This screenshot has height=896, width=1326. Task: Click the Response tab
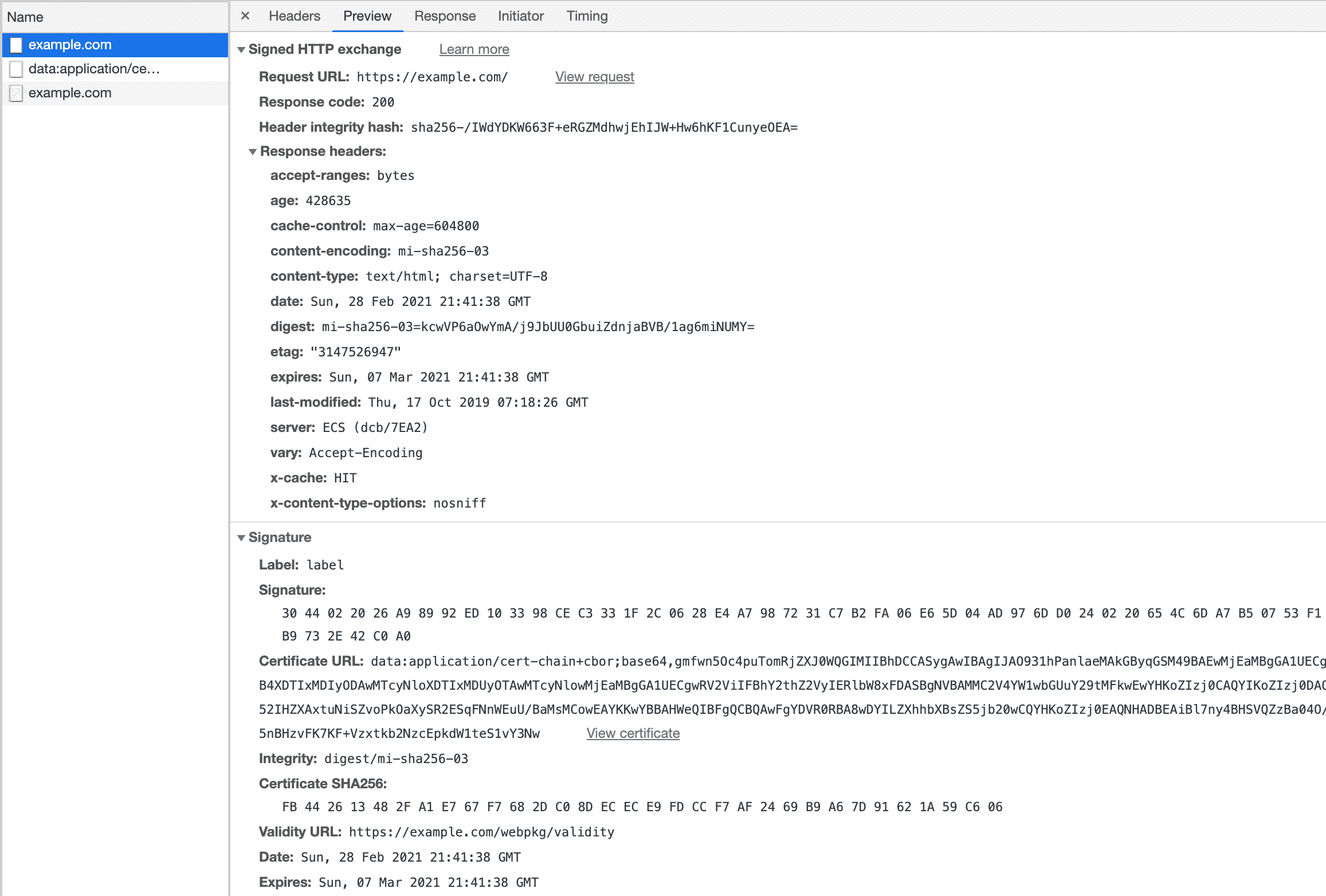pyautogui.click(x=444, y=15)
